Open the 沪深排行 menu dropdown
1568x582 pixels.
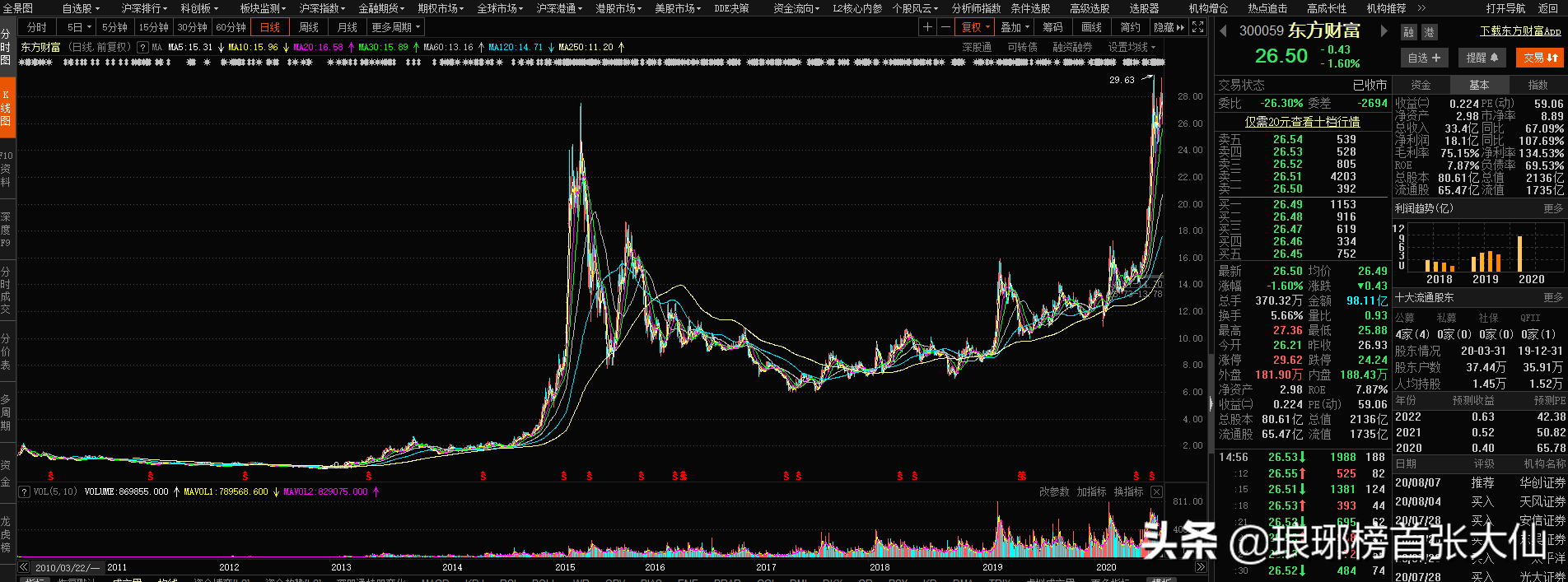[x=144, y=8]
